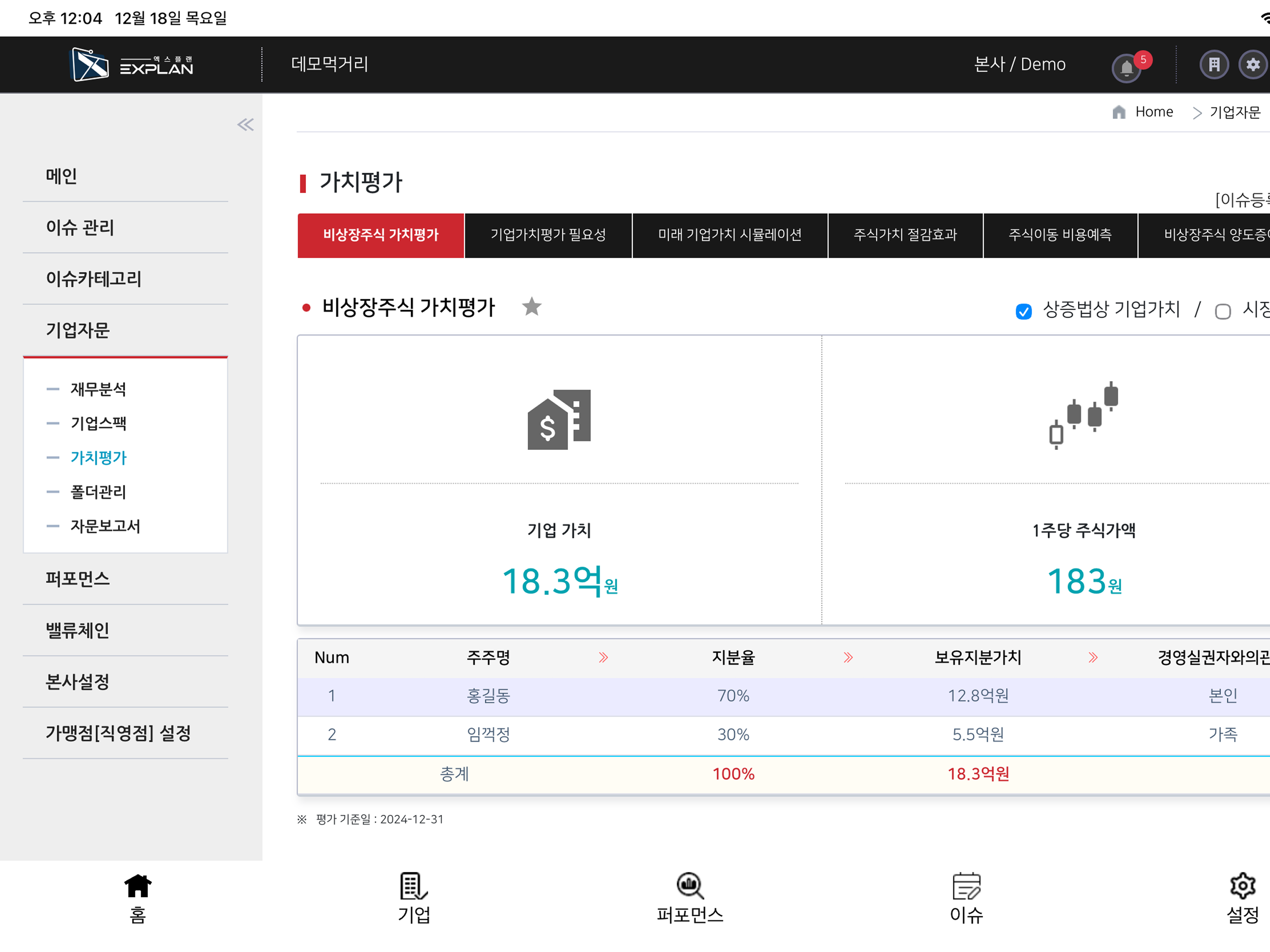
Task: Click 12.8억원 holding value
Action: point(979,696)
